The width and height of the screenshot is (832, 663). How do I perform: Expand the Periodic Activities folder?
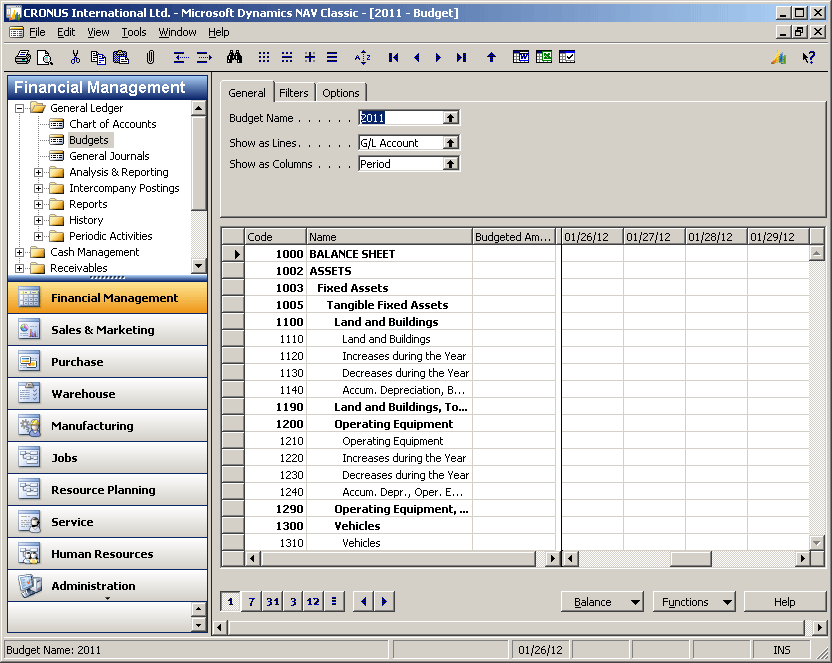click(38, 236)
